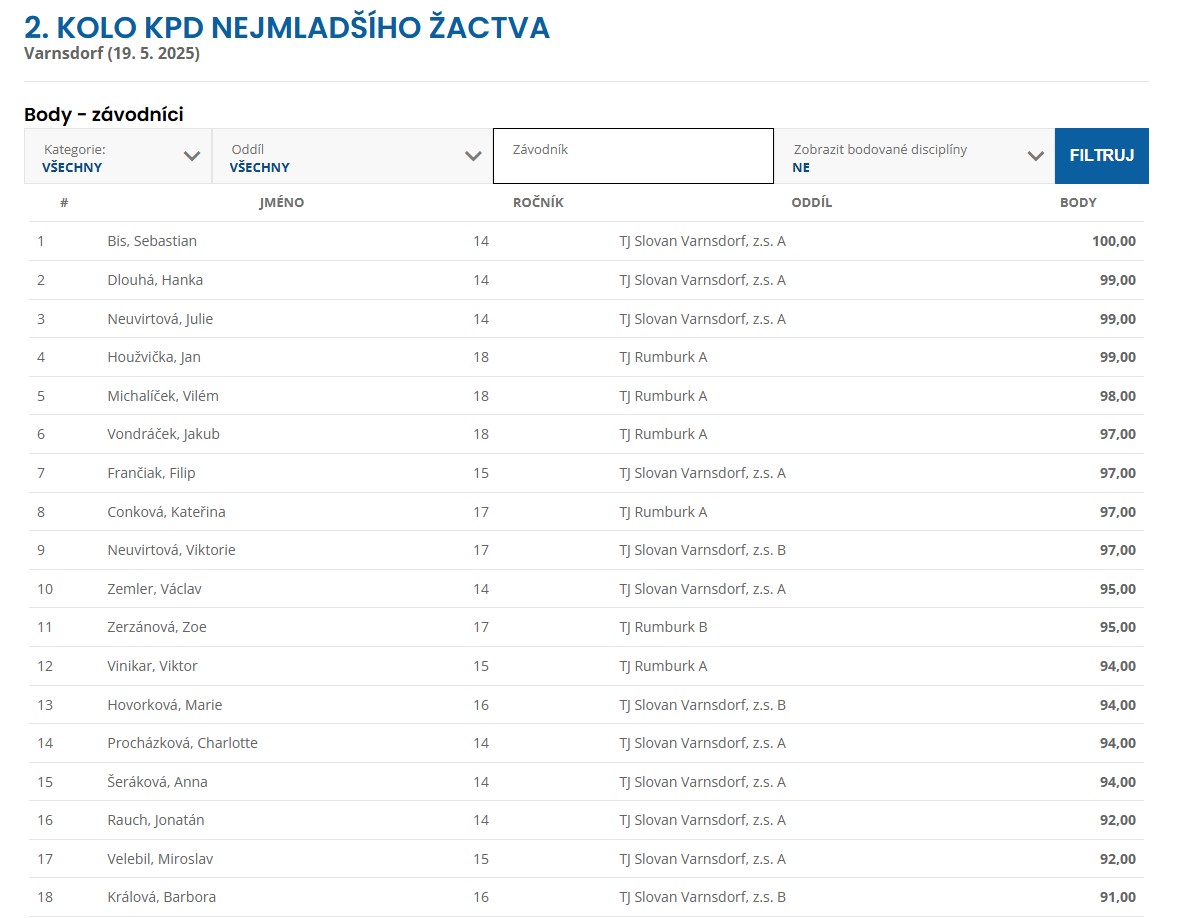
Task: Click TJ Rumburk A in Houžvička row
Action: 664,357
